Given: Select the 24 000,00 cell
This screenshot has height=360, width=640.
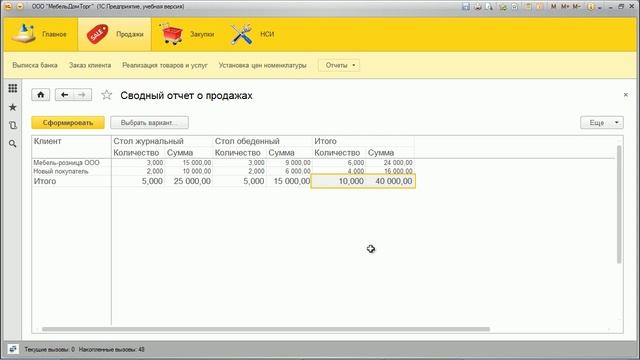Looking at the screenshot, I should tap(390, 162).
